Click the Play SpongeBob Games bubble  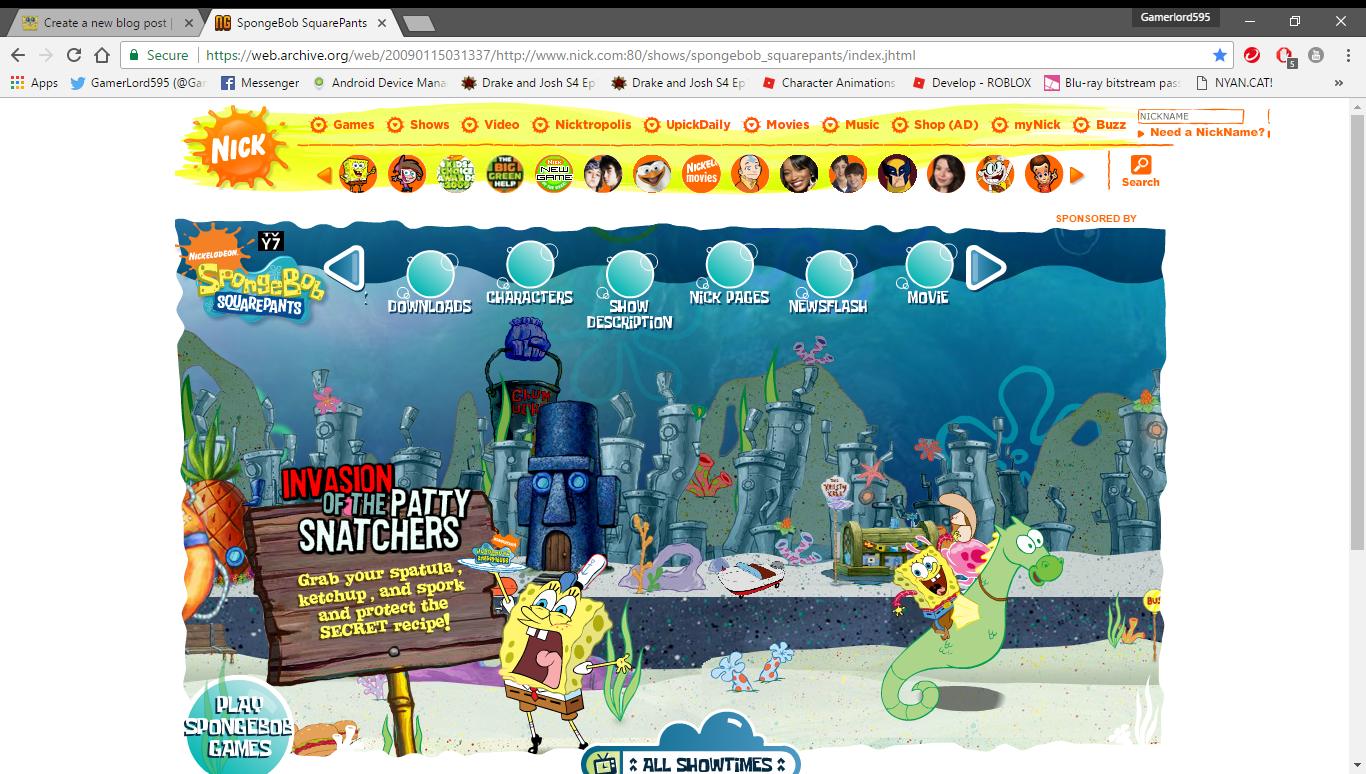(x=238, y=727)
